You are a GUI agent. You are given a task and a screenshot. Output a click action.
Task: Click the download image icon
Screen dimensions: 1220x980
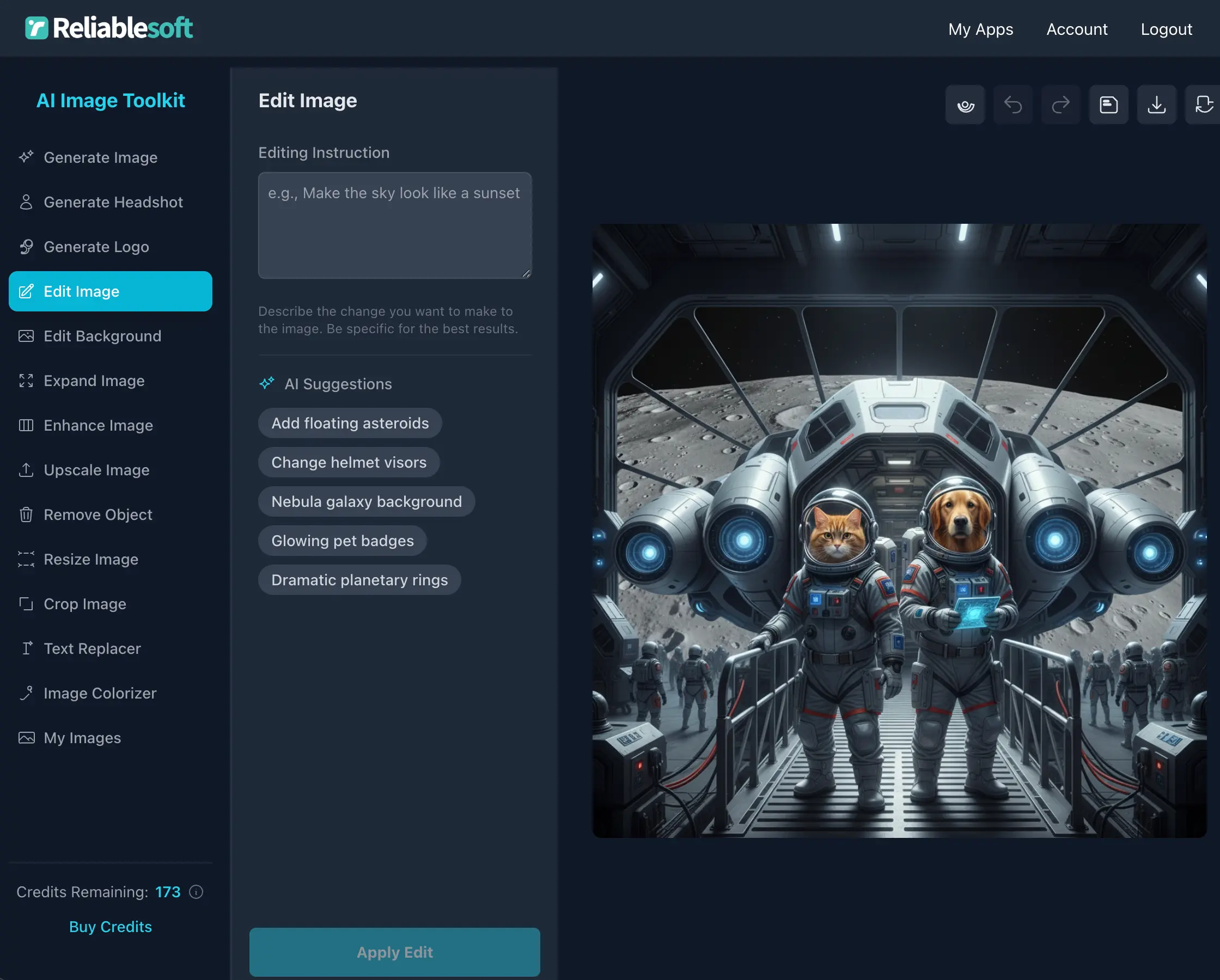point(1156,105)
